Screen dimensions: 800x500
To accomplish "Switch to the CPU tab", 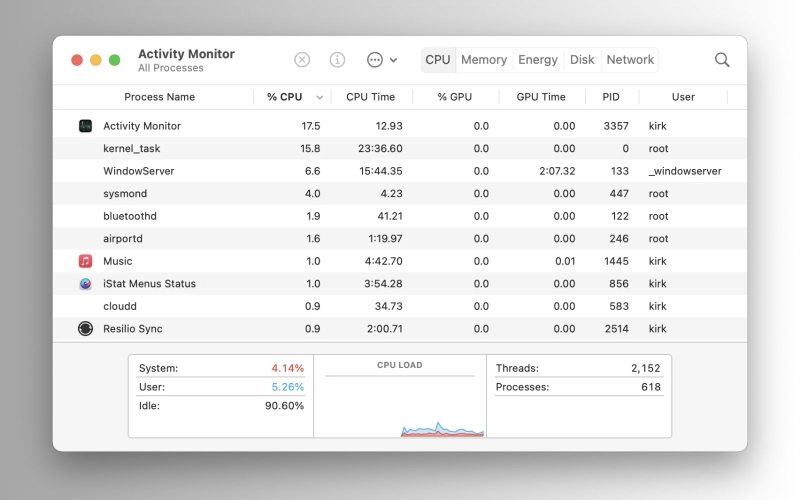I will click(x=438, y=60).
